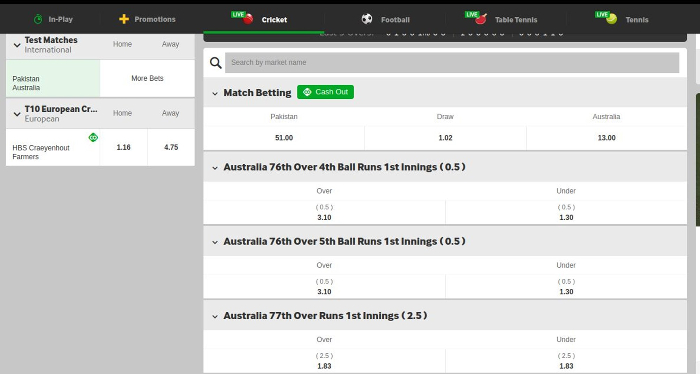
Task: Click the search magnifier icon
Action: point(216,62)
